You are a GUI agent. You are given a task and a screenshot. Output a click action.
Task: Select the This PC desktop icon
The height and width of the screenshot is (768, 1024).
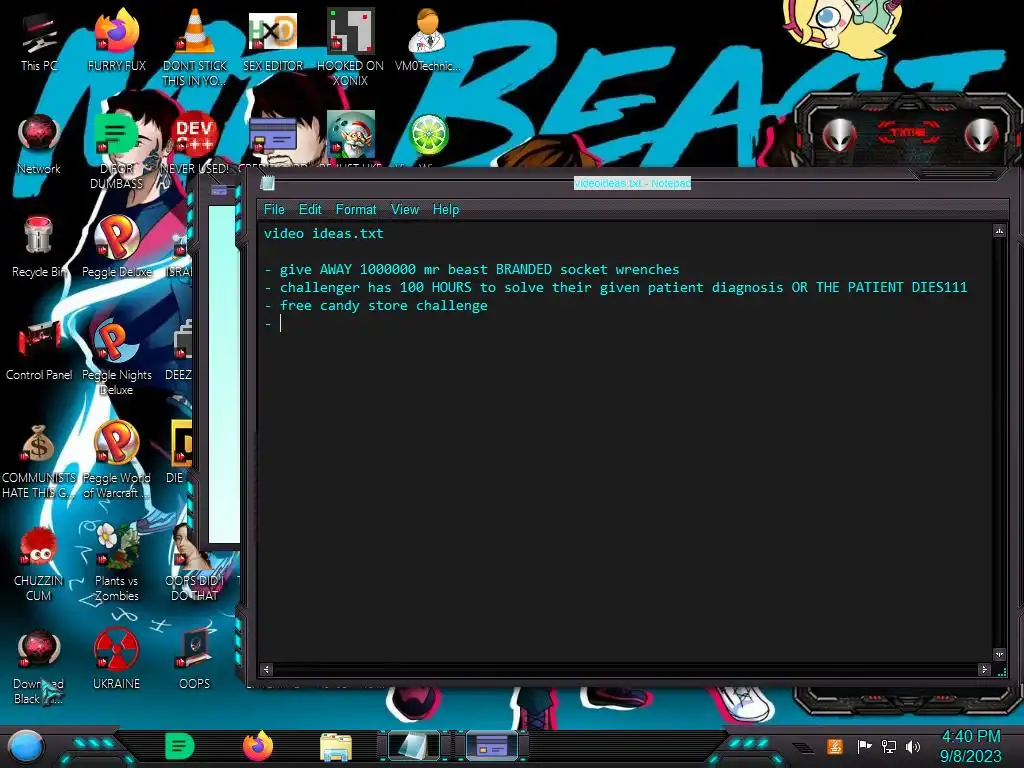click(39, 40)
